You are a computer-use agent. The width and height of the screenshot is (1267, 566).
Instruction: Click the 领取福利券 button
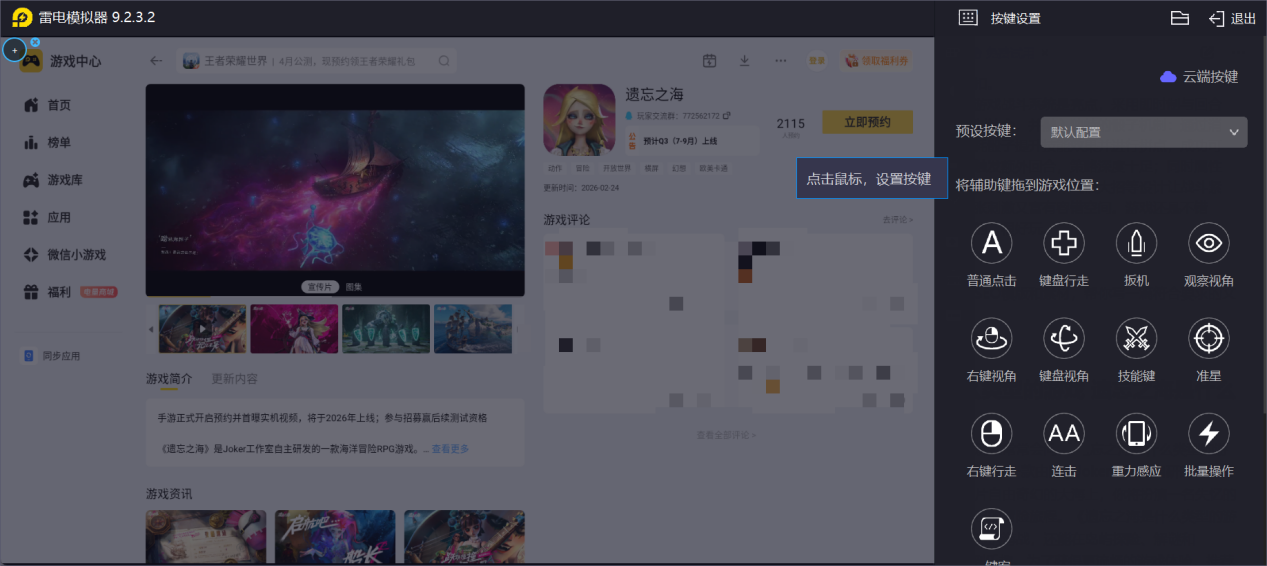click(877, 61)
